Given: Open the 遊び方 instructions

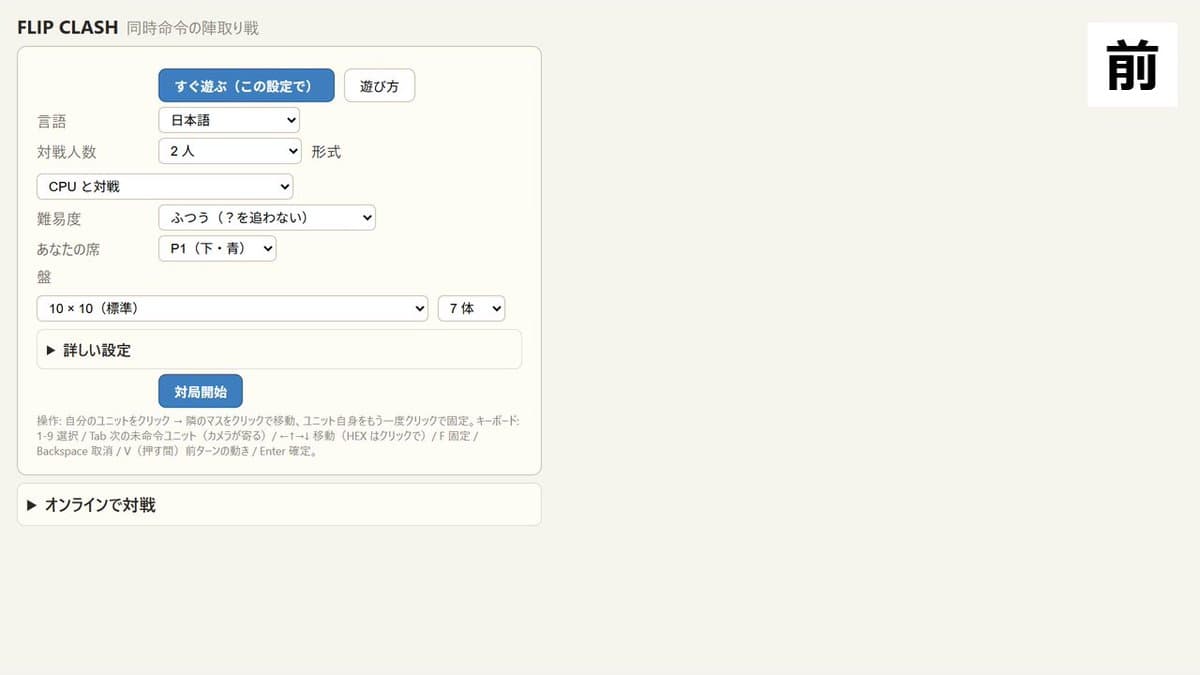Looking at the screenshot, I should 379,86.
